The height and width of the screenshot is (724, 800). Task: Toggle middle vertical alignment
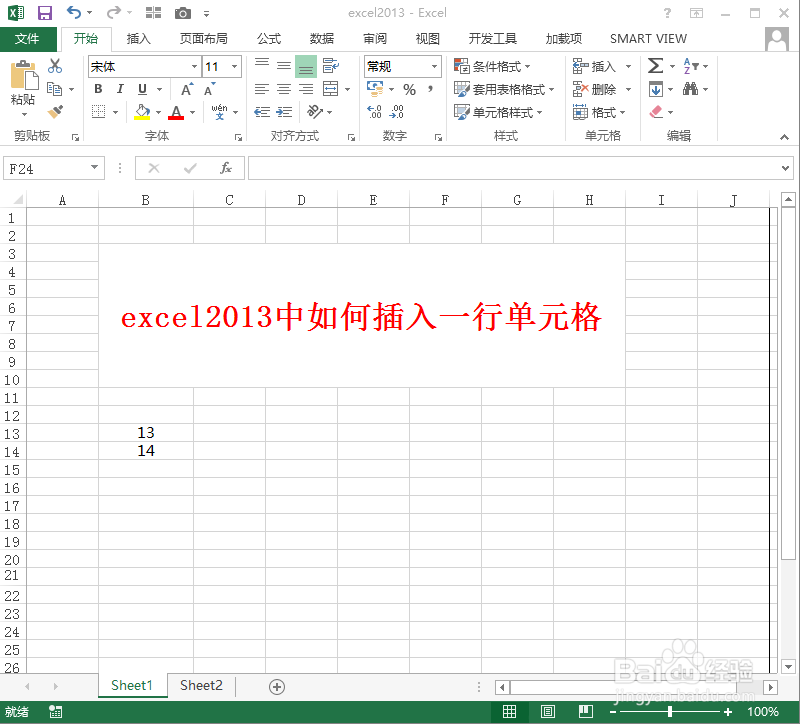(x=284, y=66)
